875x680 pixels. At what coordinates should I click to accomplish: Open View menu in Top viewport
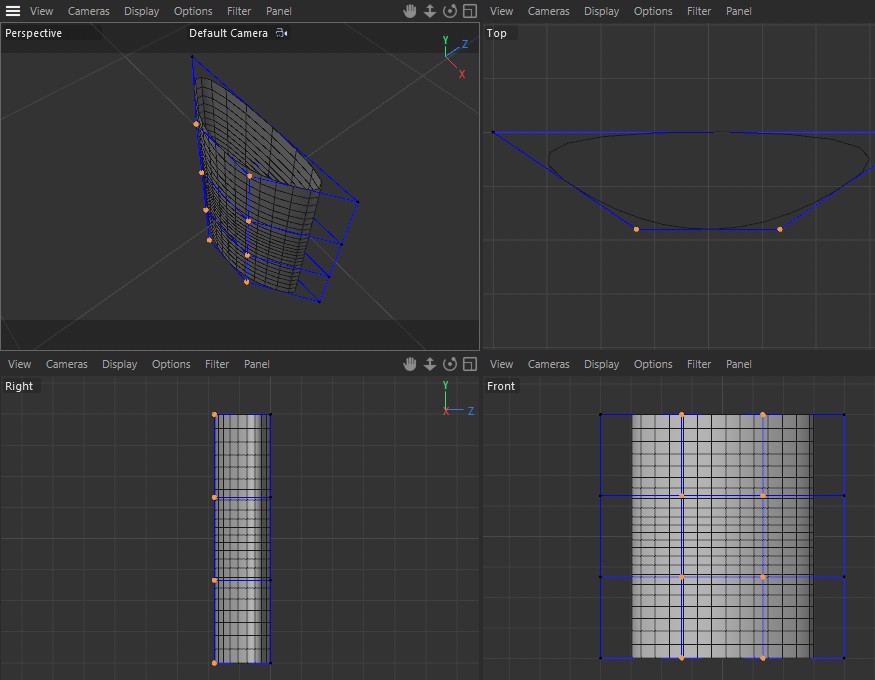click(x=501, y=11)
